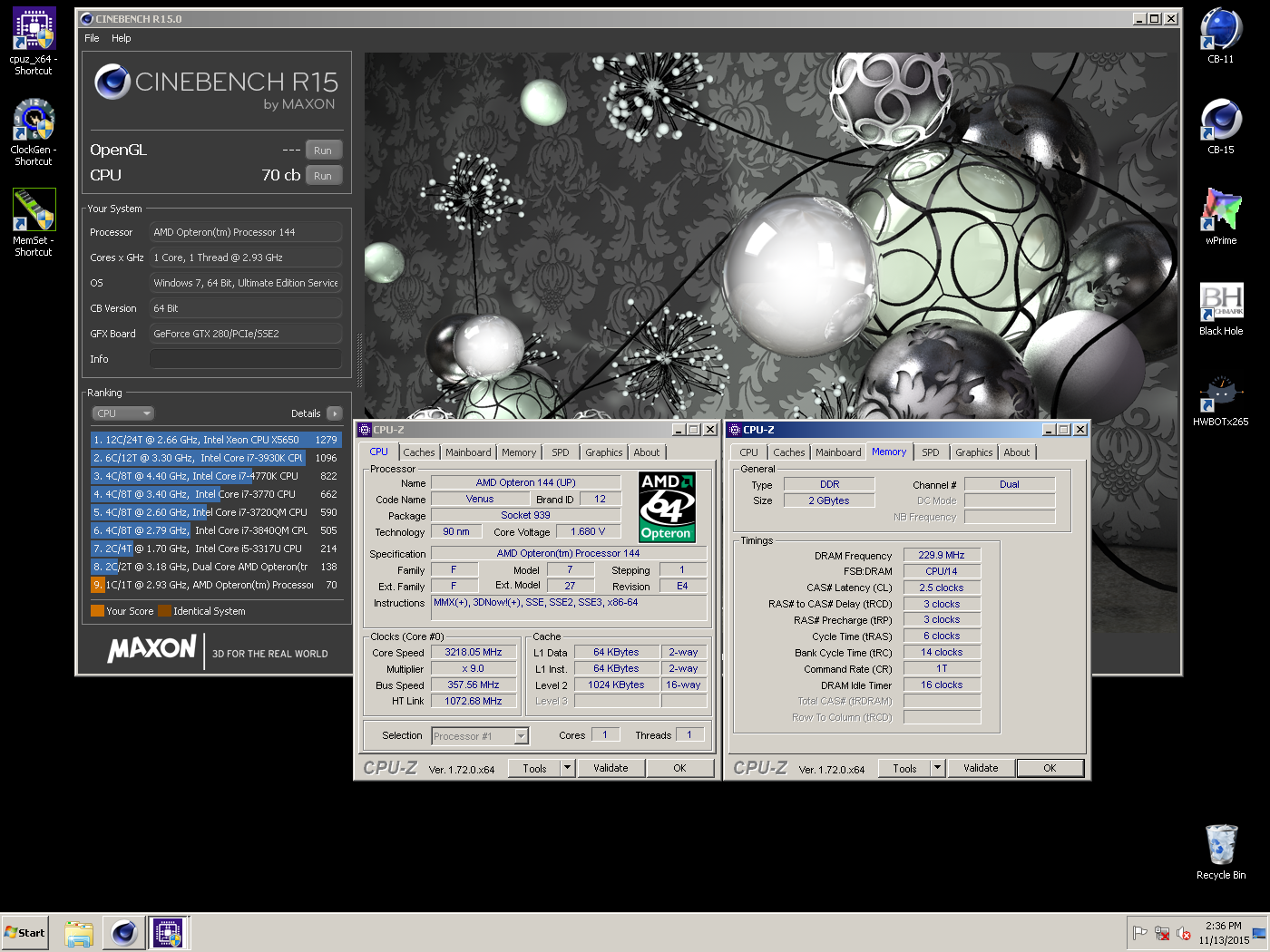The image size is (1270, 952).
Task: Switch to Graphics tab in left CPU-Z
Action: (604, 452)
